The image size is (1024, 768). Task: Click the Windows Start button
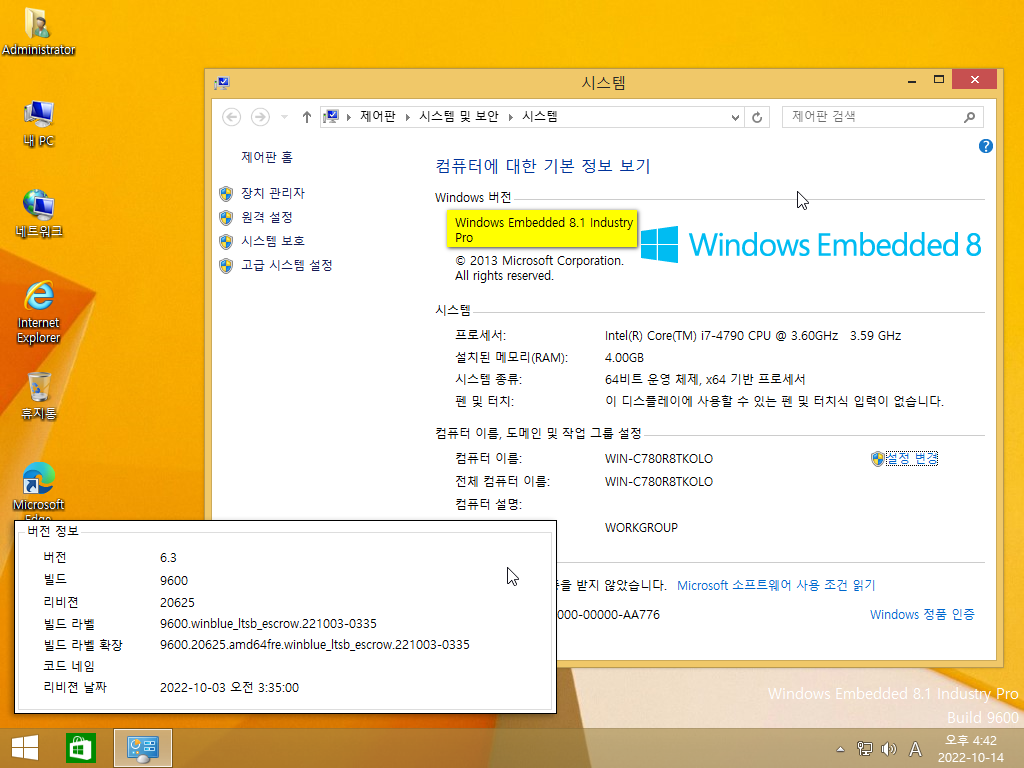25,748
